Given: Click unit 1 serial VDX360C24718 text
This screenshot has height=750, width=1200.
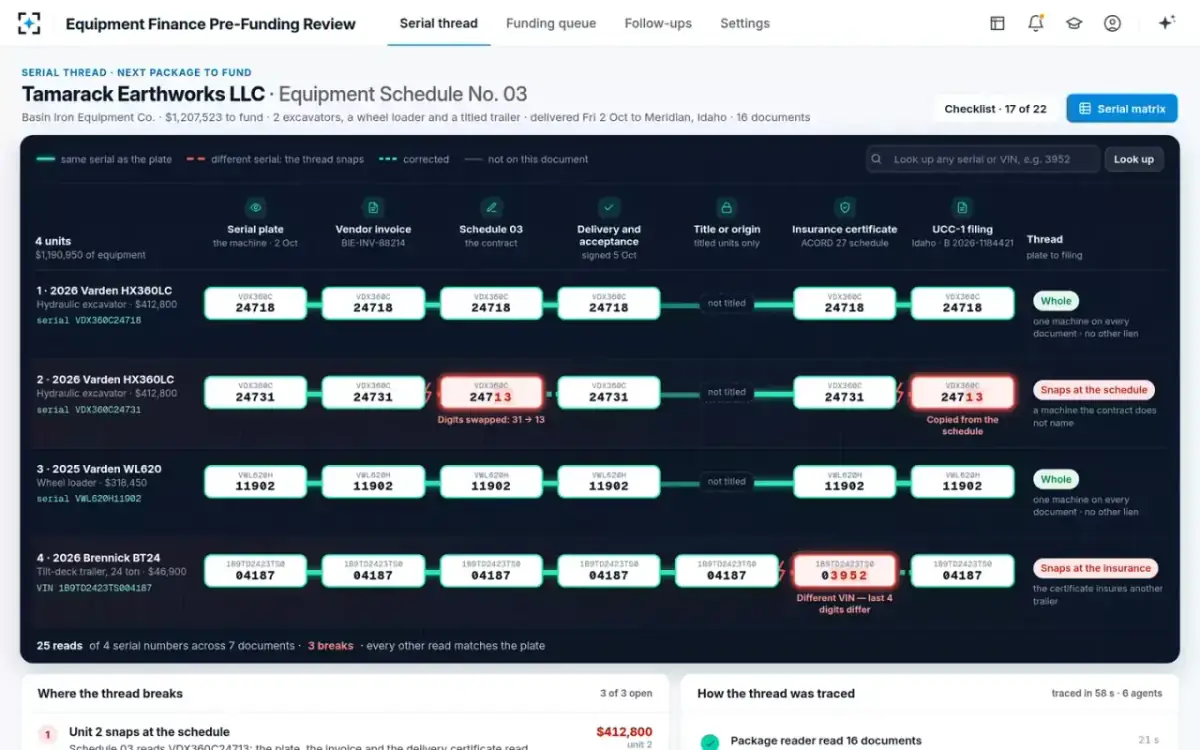Looking at the screenshot, I should (89, 321).
